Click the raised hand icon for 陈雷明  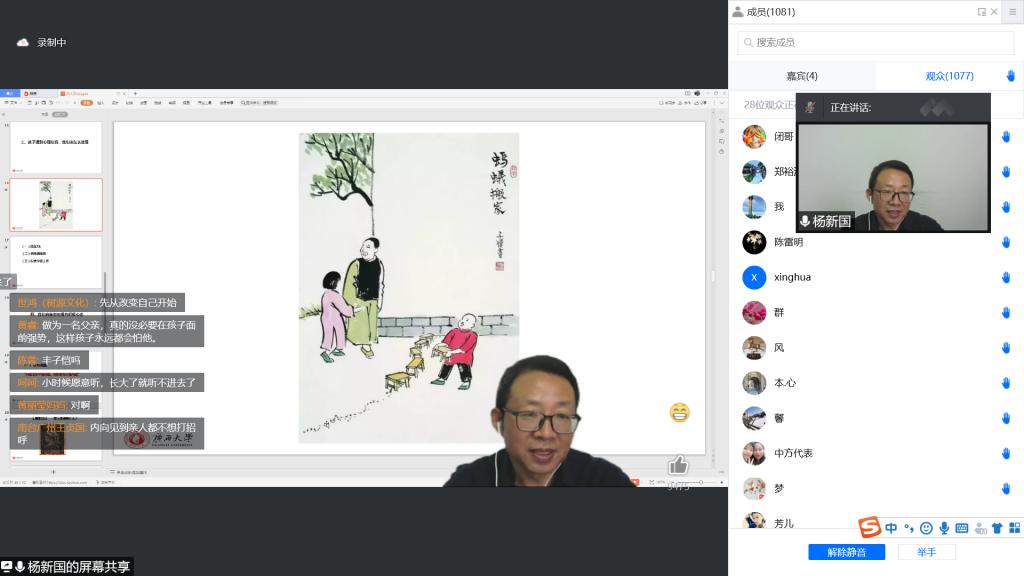[x=1006, y=242]
